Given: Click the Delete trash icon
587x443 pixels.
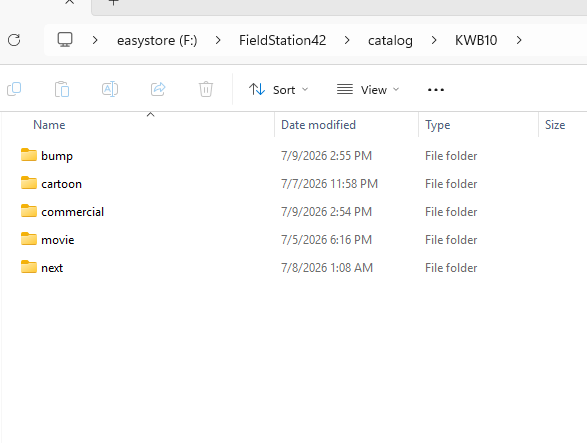Looking at the screenshot, I should pos(206,89).
